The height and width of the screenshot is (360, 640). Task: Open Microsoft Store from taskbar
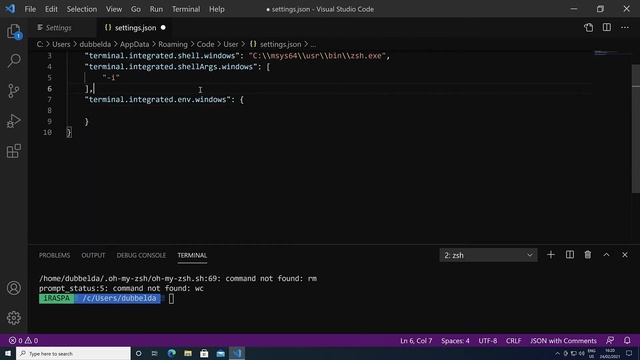[x=204, y=353]
